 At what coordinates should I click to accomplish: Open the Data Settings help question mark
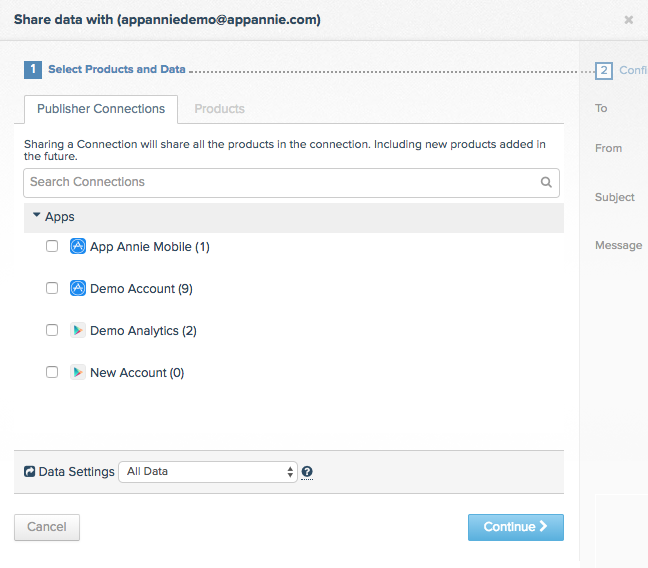coord(307,472)
